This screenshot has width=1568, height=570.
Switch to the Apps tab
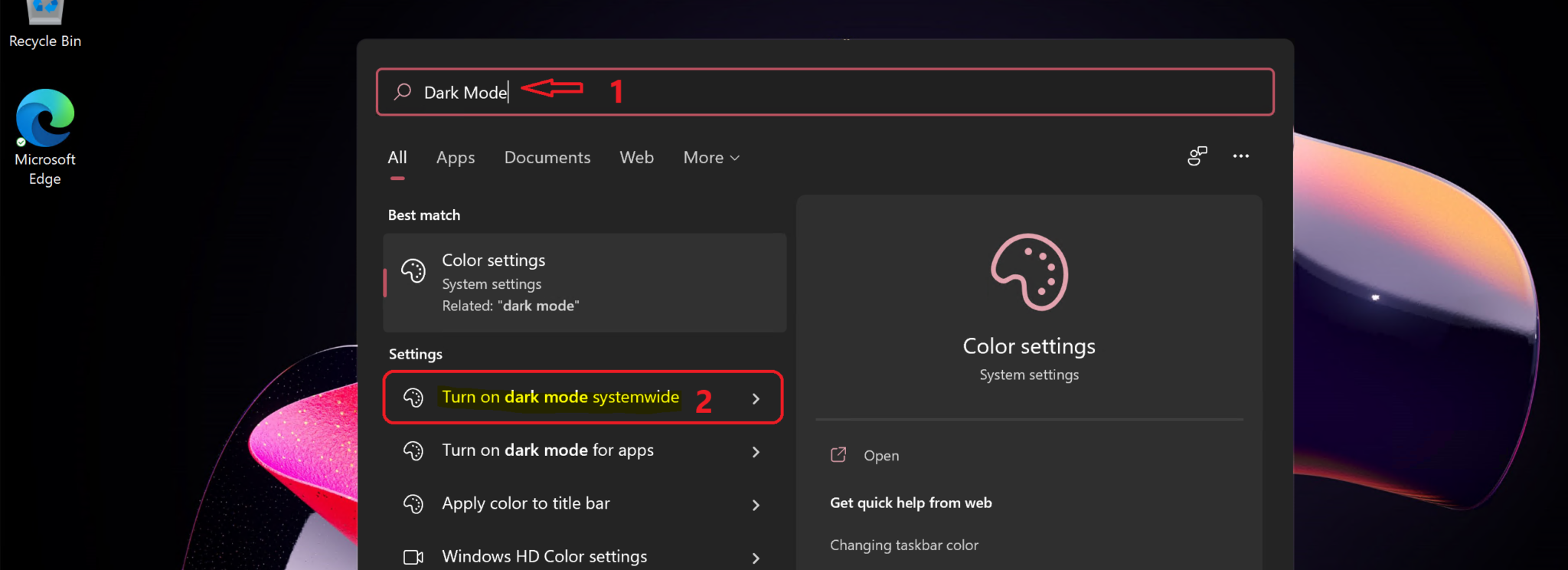pyautogui.click(x=456, y=158)
